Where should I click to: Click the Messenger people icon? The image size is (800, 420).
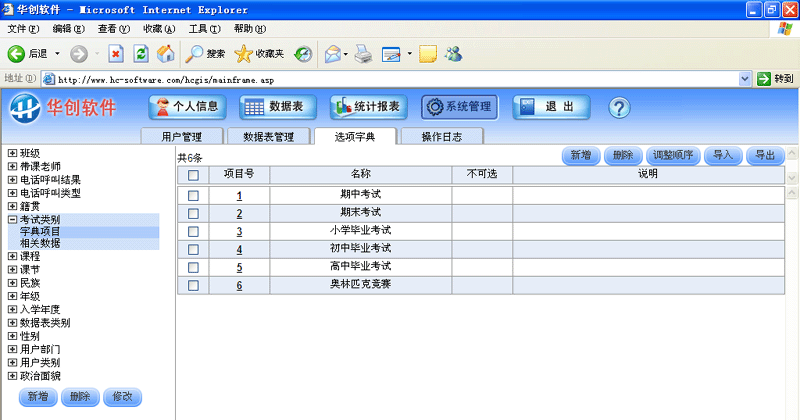pyautogui.click(x=453, y=54)
